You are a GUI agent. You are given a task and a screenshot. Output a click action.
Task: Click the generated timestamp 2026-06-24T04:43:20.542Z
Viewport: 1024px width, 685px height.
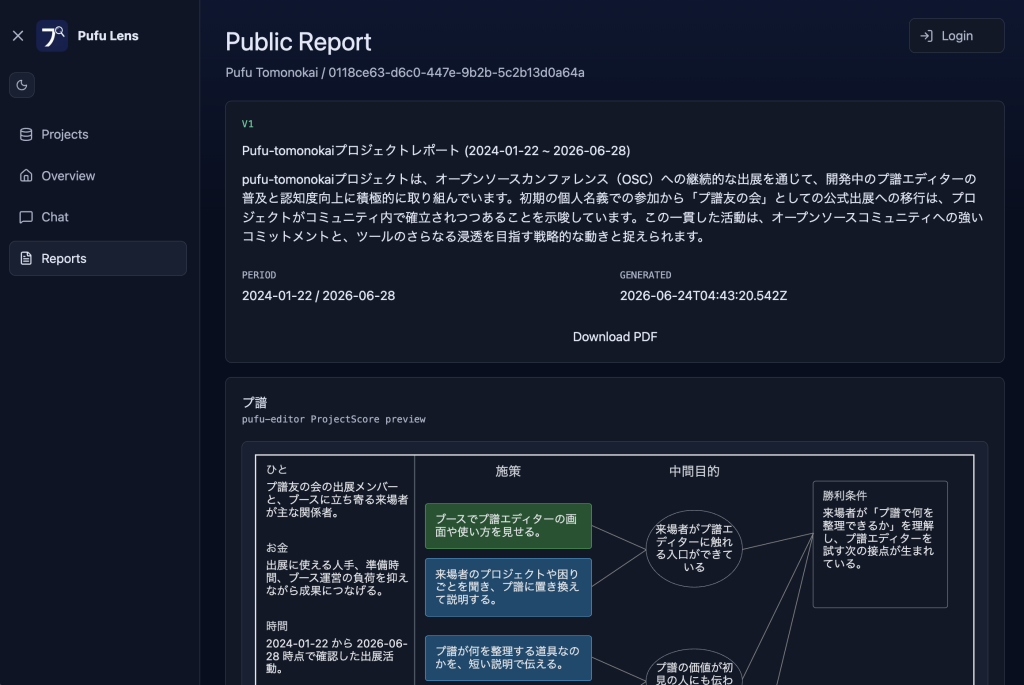pyautogui.click(x=703, y=296)
